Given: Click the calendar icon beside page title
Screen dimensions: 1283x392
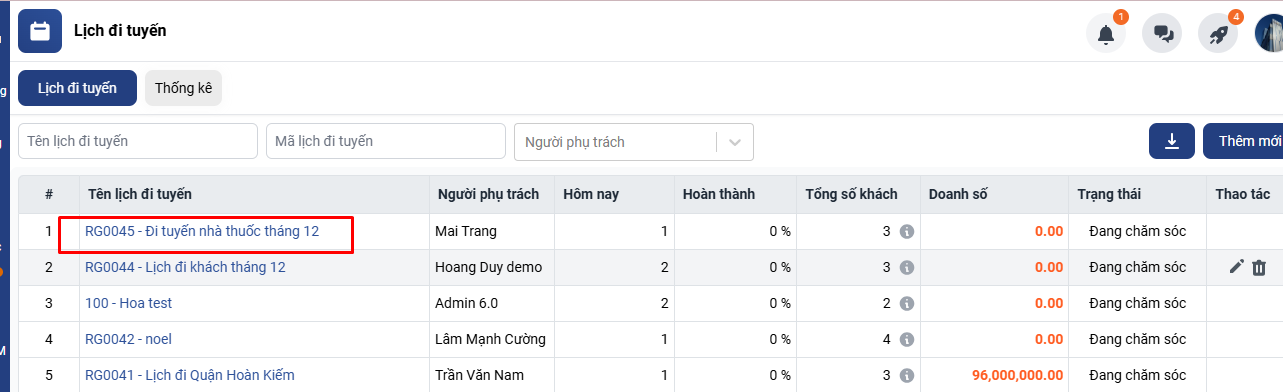Looking at the screenshot, I should click(40, 31).
